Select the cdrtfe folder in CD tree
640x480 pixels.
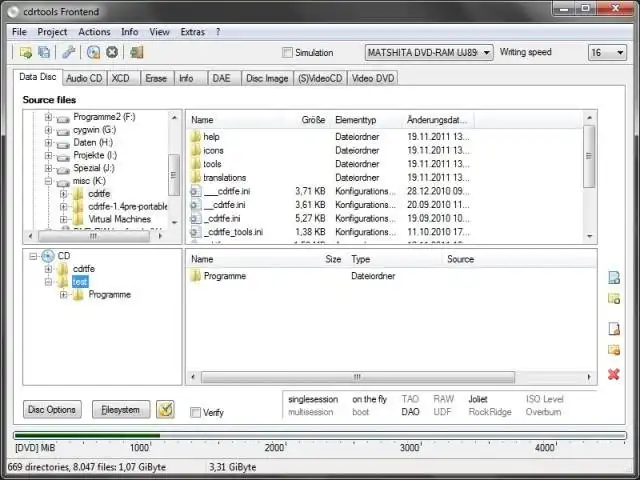(x=84, y=269)
